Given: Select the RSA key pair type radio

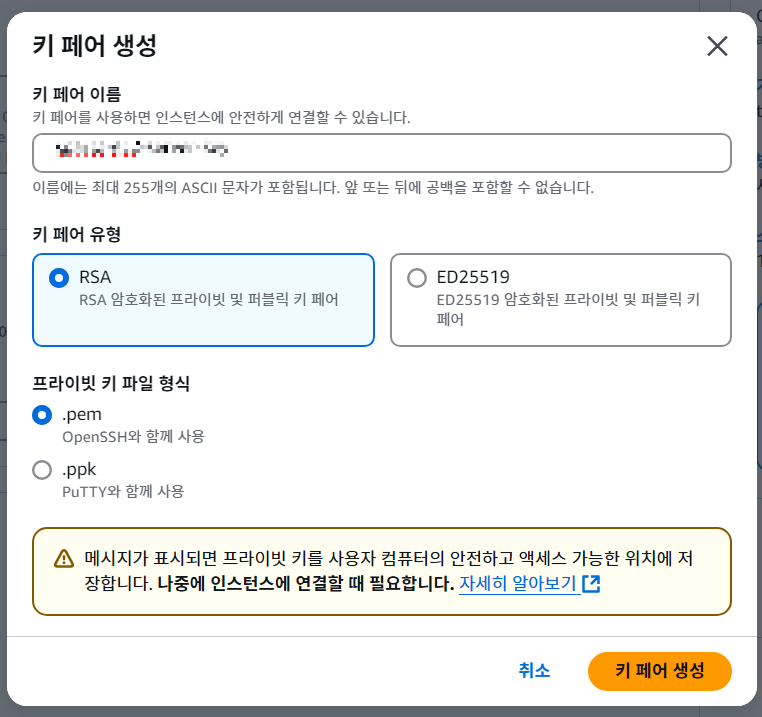Looking at the screenshot, I should (59, 278).
